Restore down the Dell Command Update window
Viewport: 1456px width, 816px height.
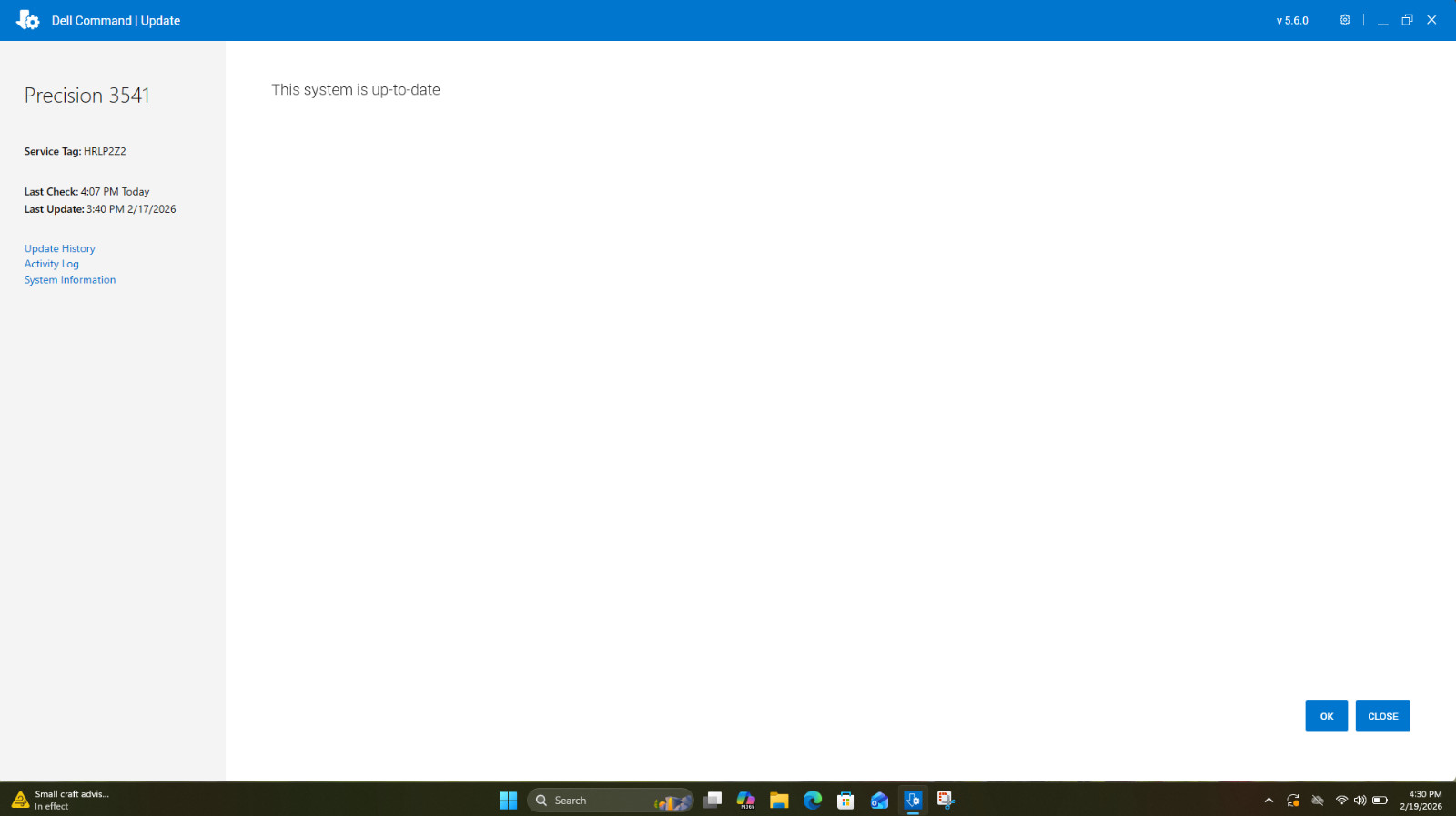1407,20
